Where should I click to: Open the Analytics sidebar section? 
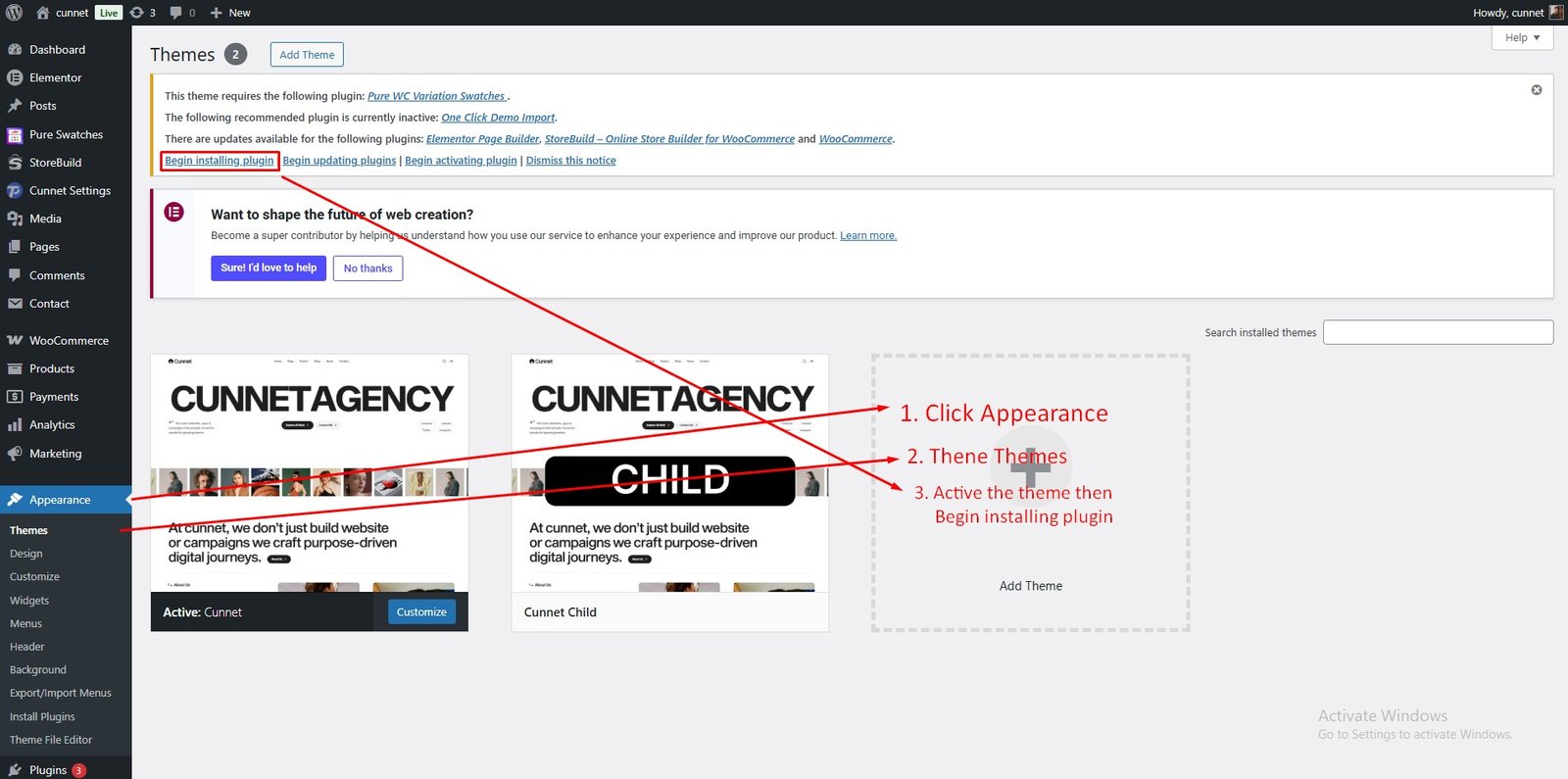51,425
